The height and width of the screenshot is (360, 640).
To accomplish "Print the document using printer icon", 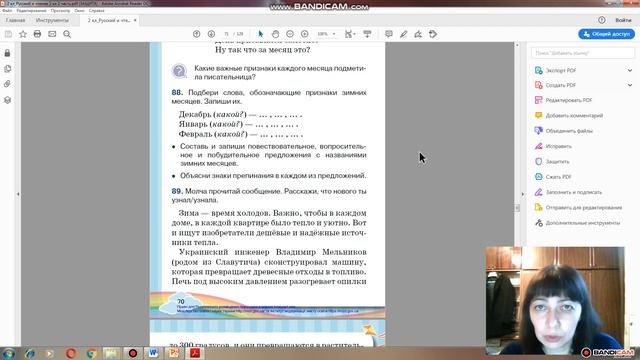I will pyautogui.click(x=38, y=34).
